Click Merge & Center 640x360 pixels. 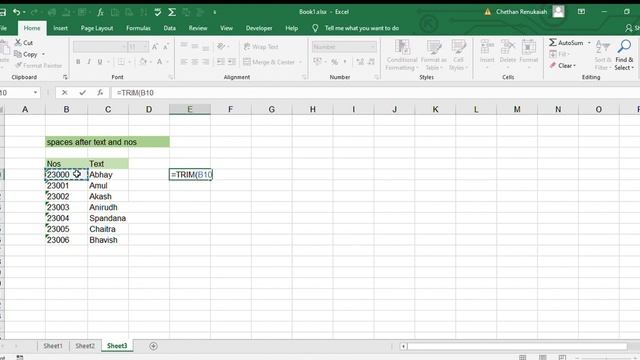click(269, 62)
